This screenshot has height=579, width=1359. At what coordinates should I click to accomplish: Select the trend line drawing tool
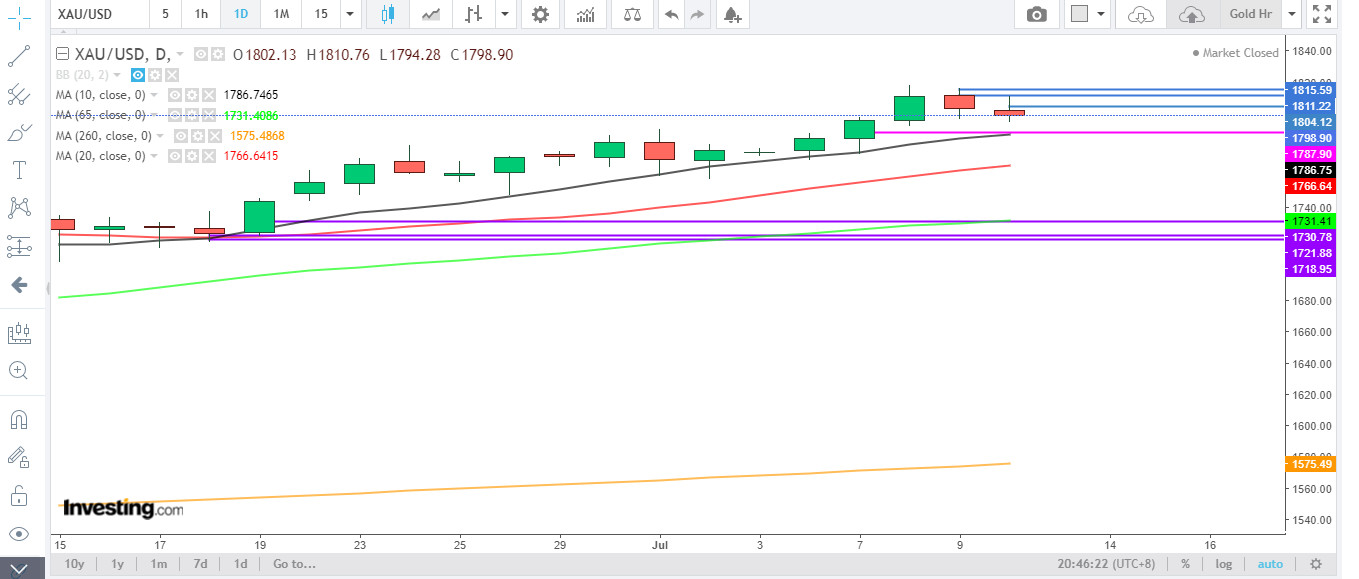tap(18, 56)
